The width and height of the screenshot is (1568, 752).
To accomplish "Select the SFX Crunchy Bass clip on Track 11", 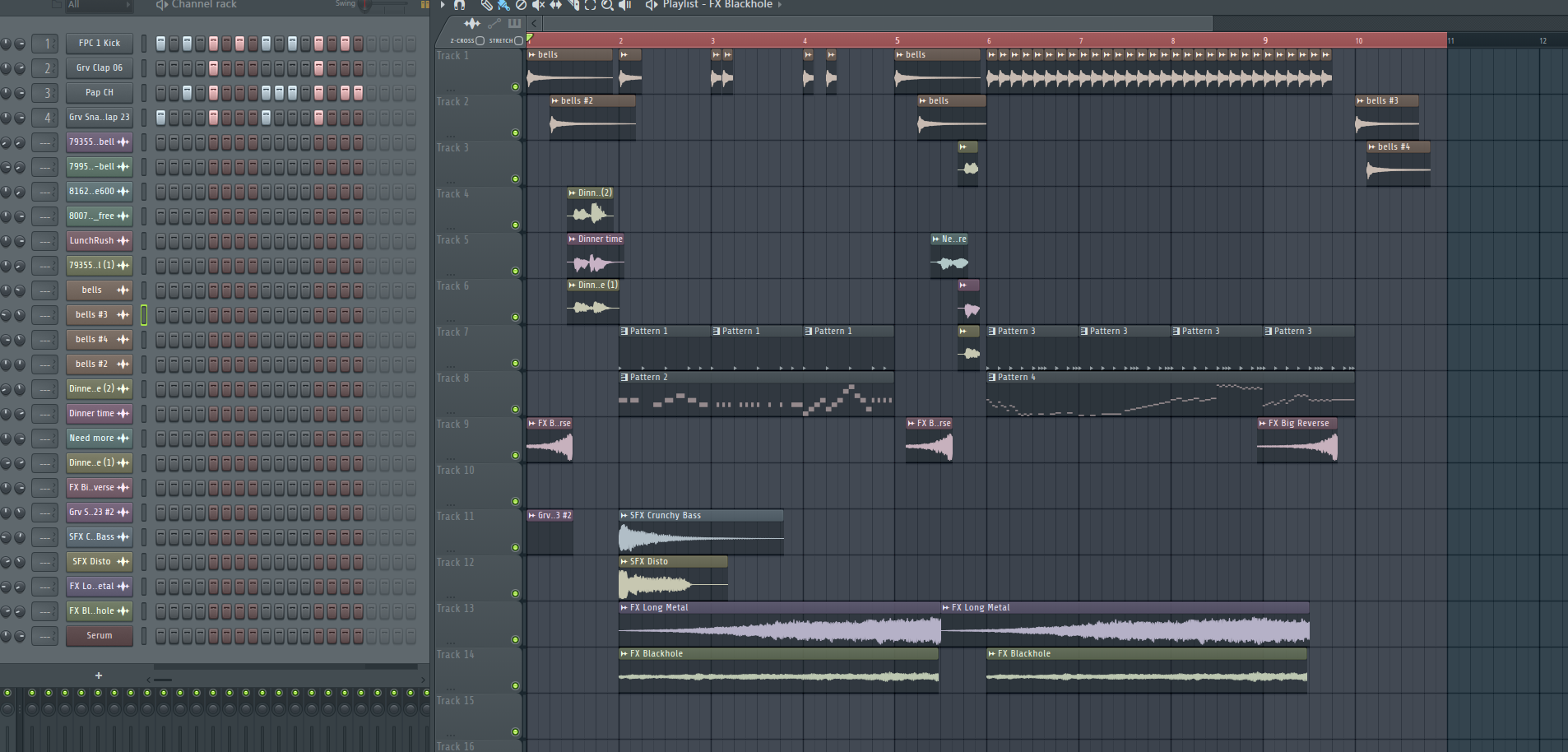I will (701, 532).
